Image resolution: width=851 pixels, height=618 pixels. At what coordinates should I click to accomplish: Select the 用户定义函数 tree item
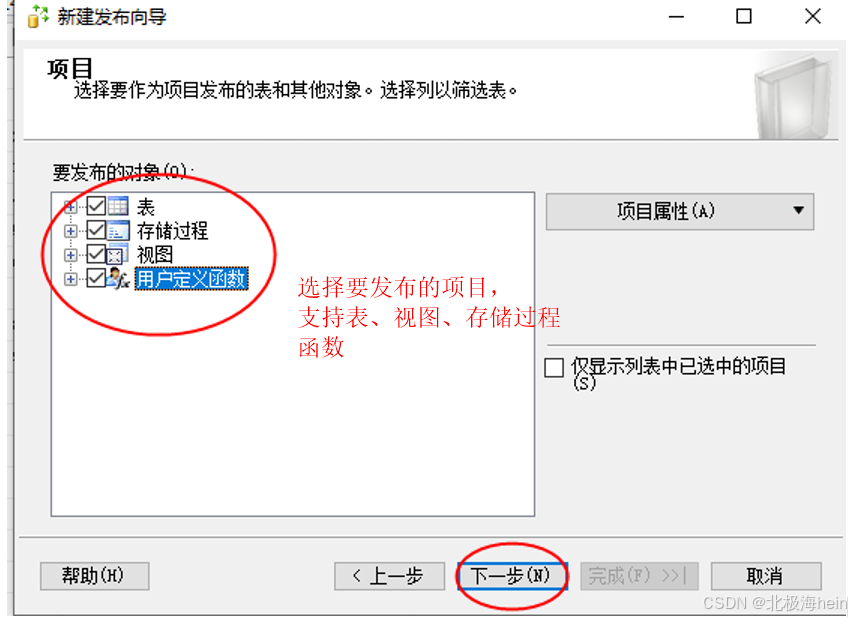191,279
